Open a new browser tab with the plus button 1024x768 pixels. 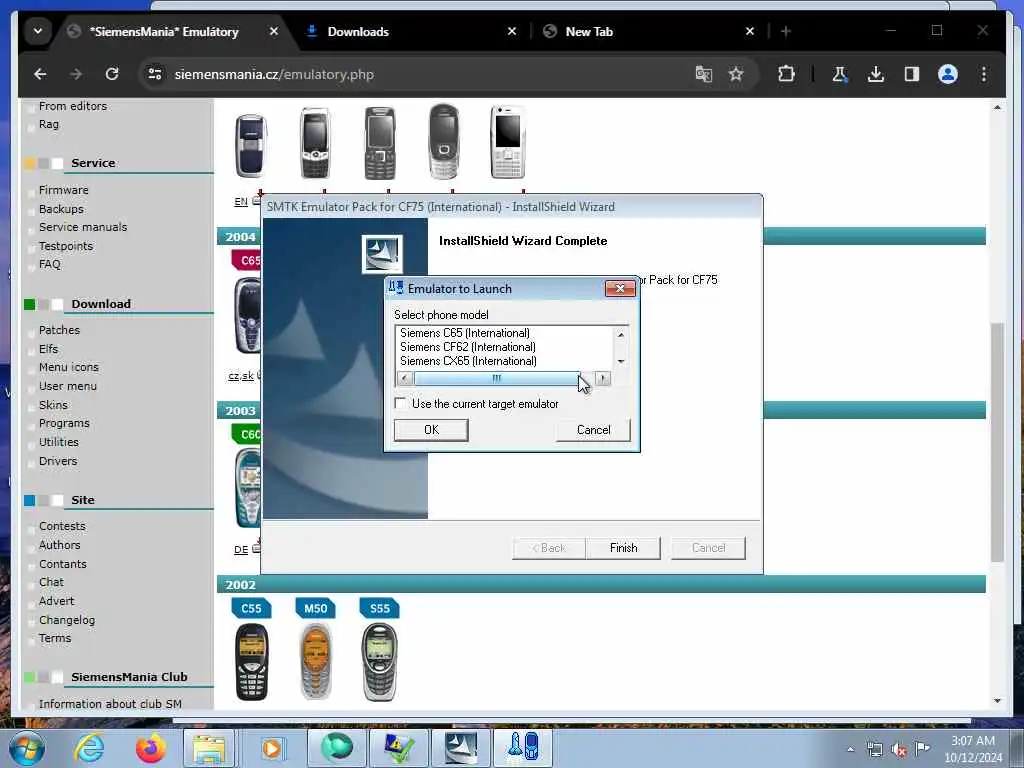pyautogui.click(x=786, y=31)
